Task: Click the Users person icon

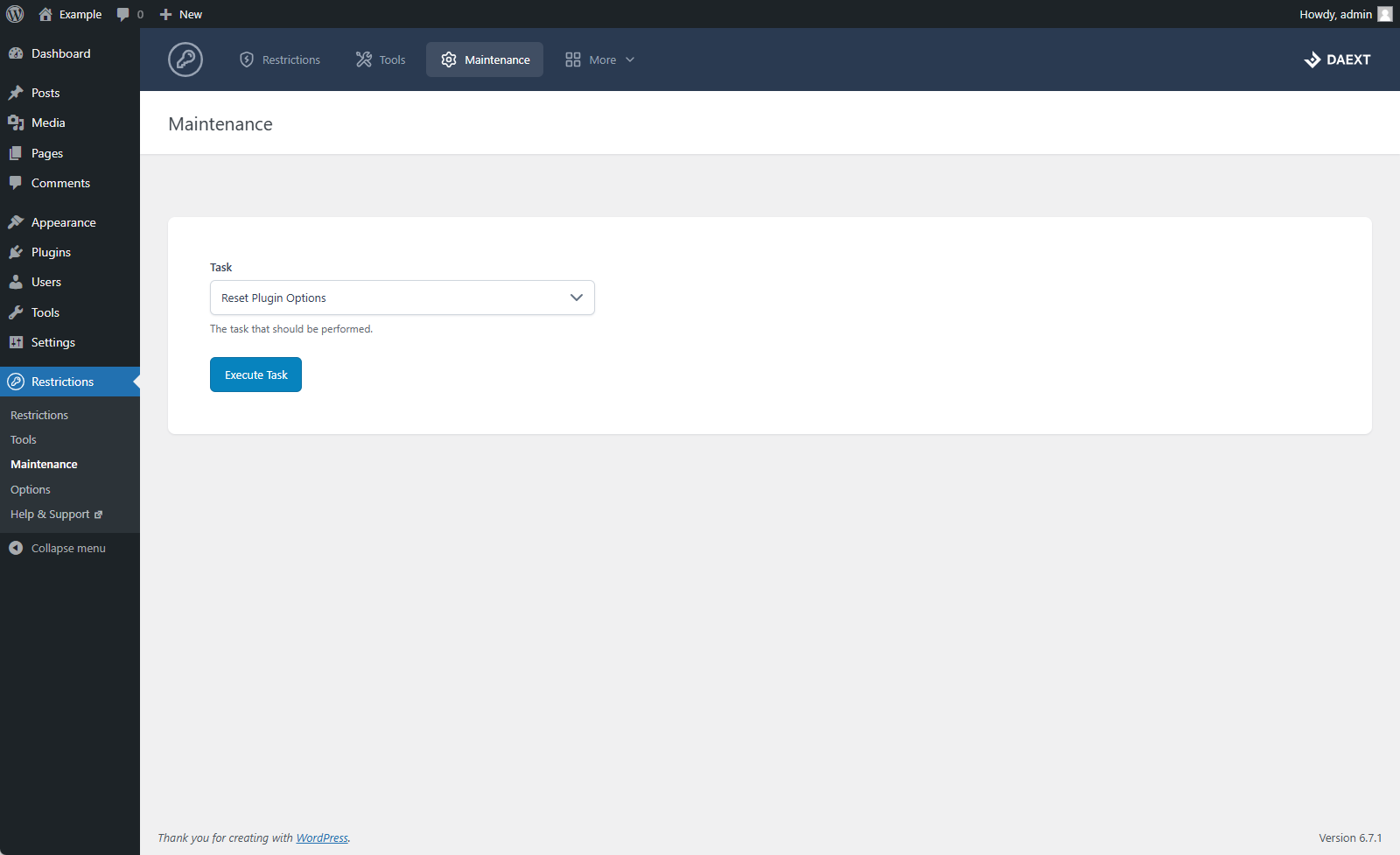Action: 16,282
